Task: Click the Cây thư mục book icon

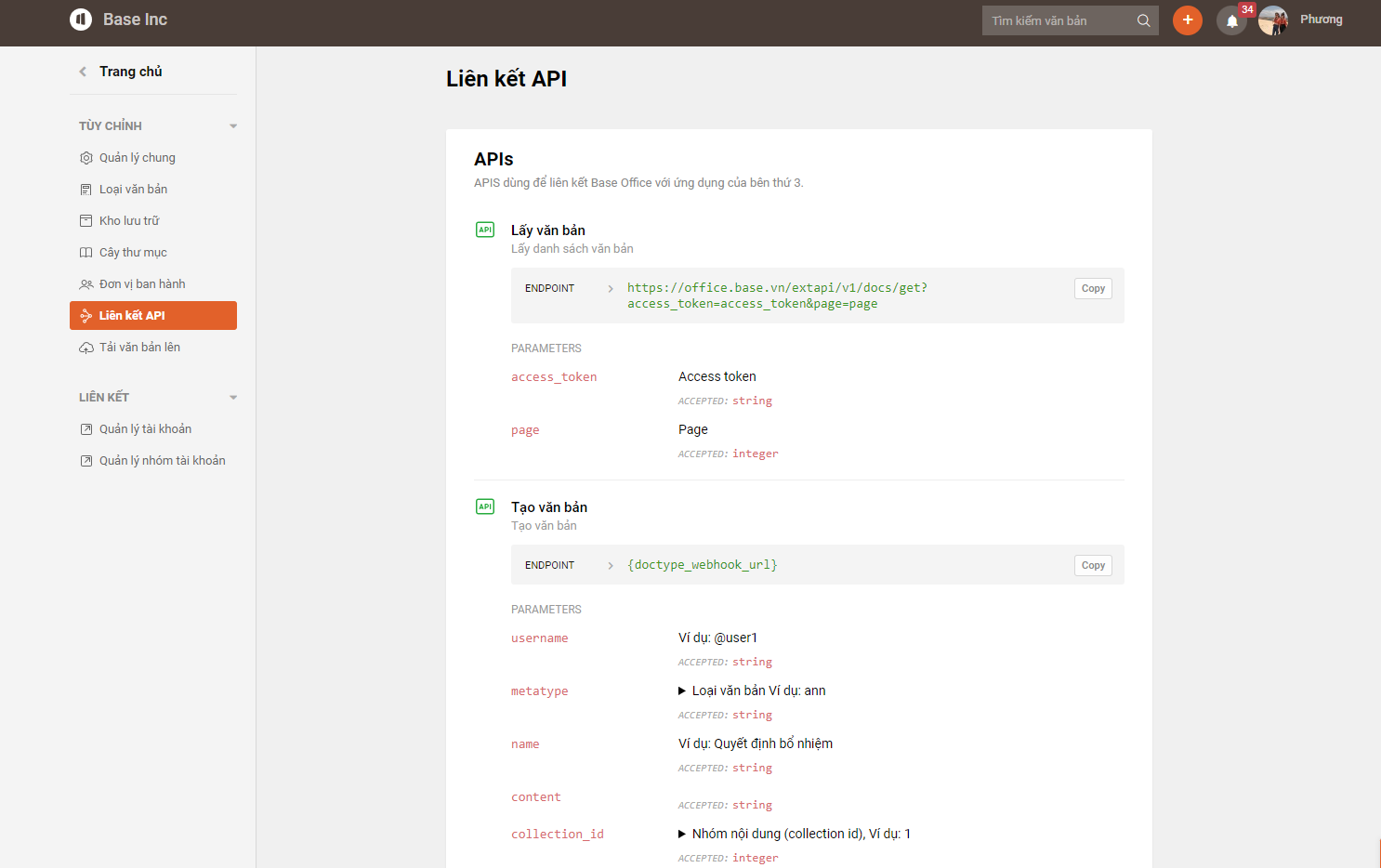Action: (86, 253)
